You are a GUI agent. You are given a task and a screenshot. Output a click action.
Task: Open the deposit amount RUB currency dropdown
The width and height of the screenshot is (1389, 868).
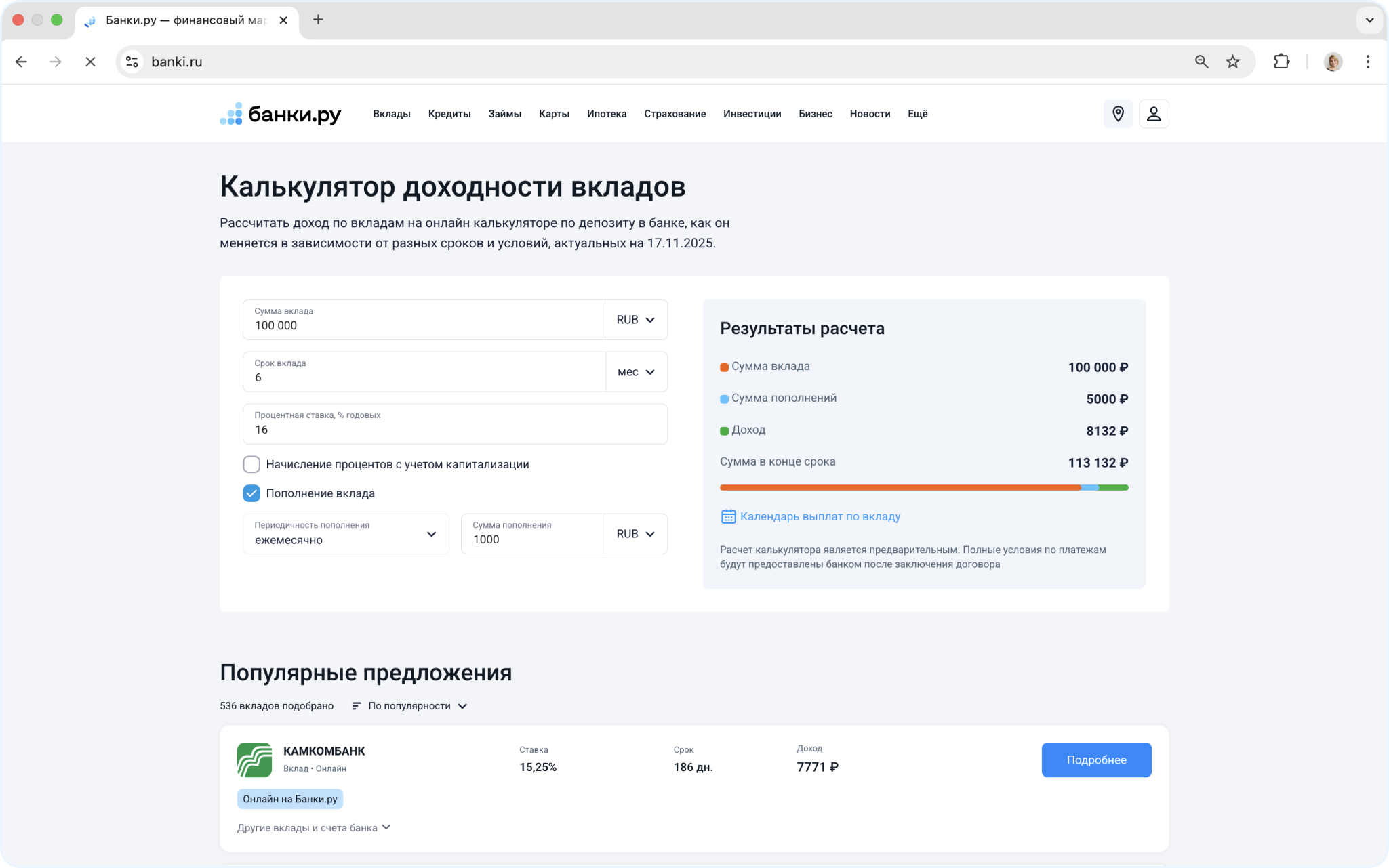tap(635, 320)
